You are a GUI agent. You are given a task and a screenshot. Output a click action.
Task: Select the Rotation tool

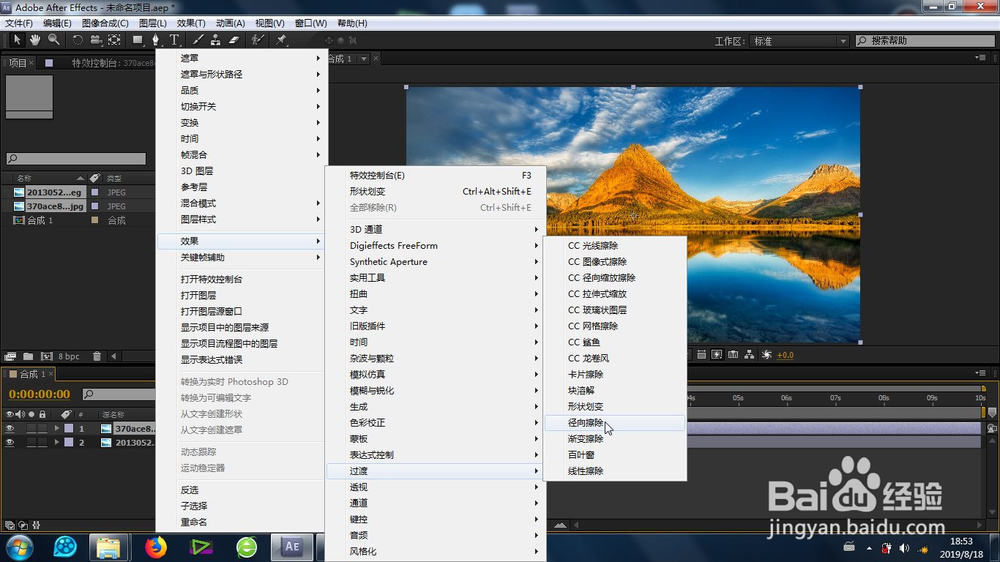click(x=77, y=40)
